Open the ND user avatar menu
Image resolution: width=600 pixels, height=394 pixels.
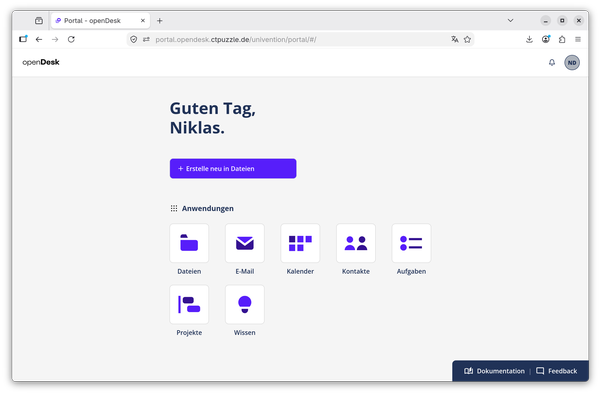point(572,63)
